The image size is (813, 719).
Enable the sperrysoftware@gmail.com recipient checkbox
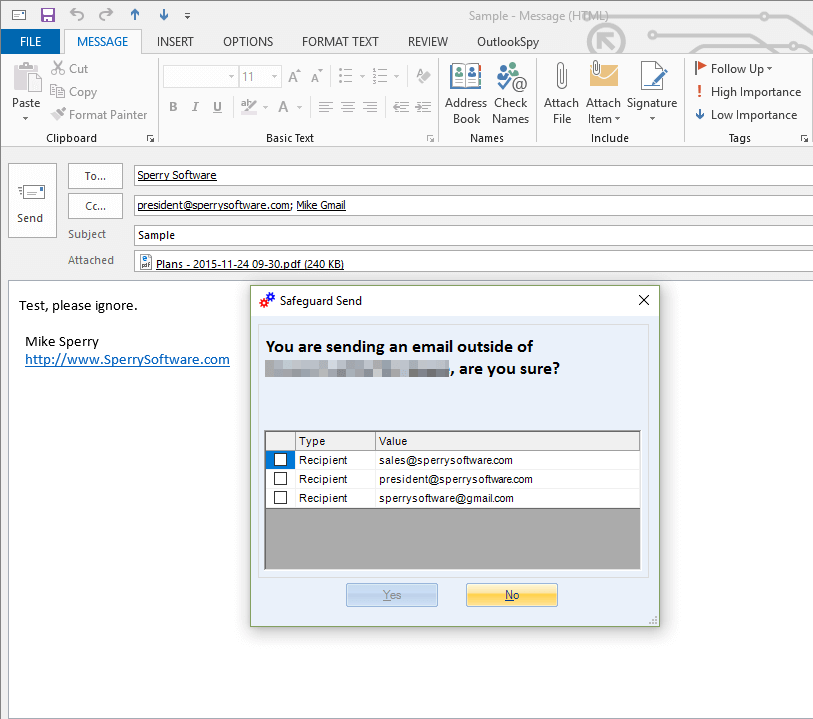[280, 497]
